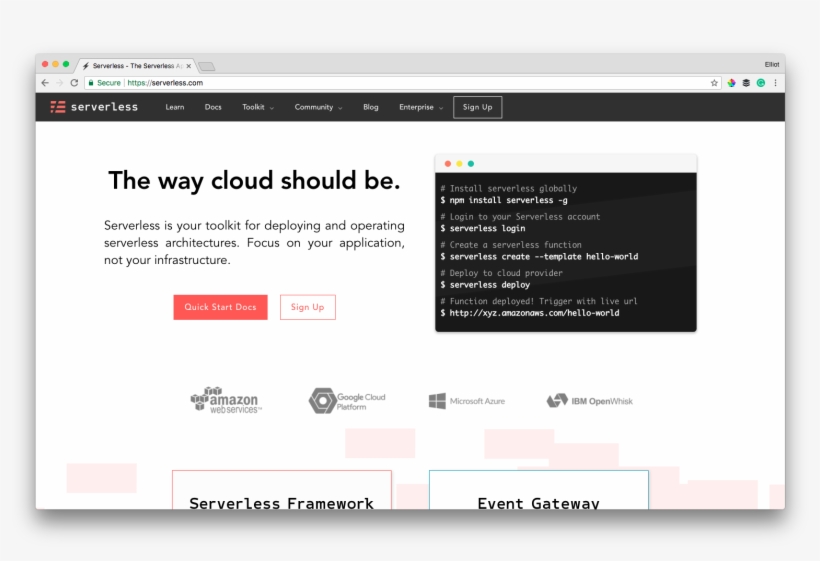This screenshot has width=820, height=561.
Task: Click the xyz.amazonaws.com/hello-world URL text
Action: [x=534, y=313]
